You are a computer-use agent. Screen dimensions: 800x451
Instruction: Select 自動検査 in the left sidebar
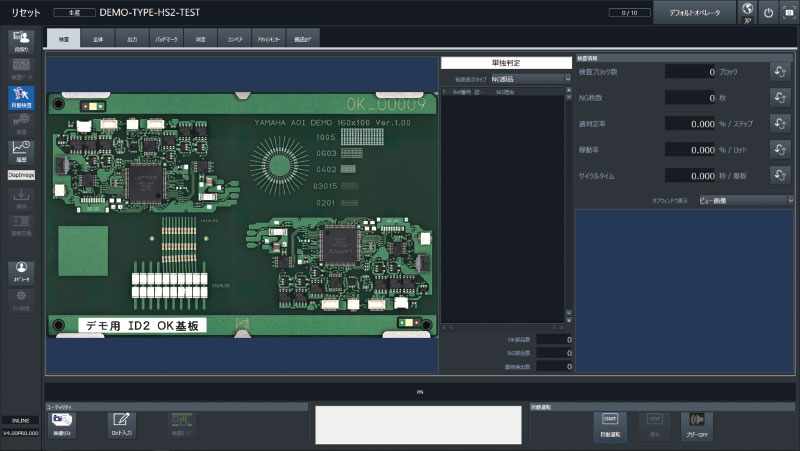pyautogui.click(x=21, y=98)
